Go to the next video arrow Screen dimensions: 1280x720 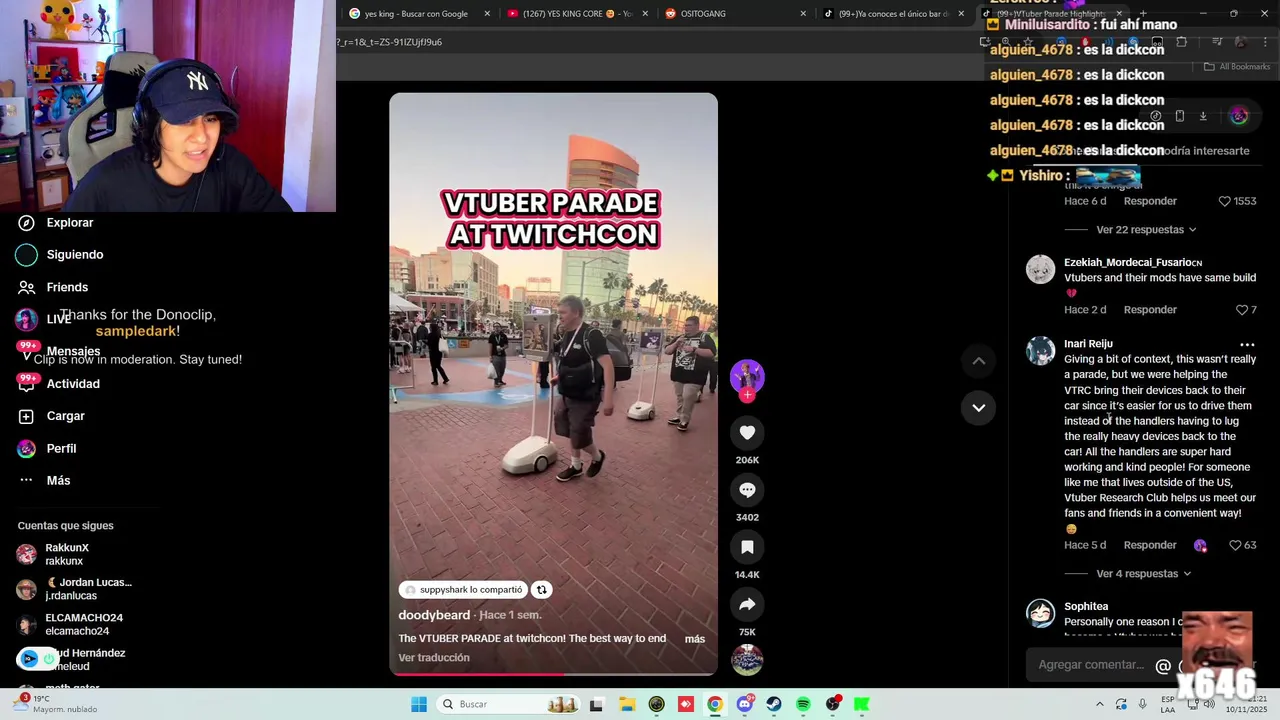(x=979, y=408)
